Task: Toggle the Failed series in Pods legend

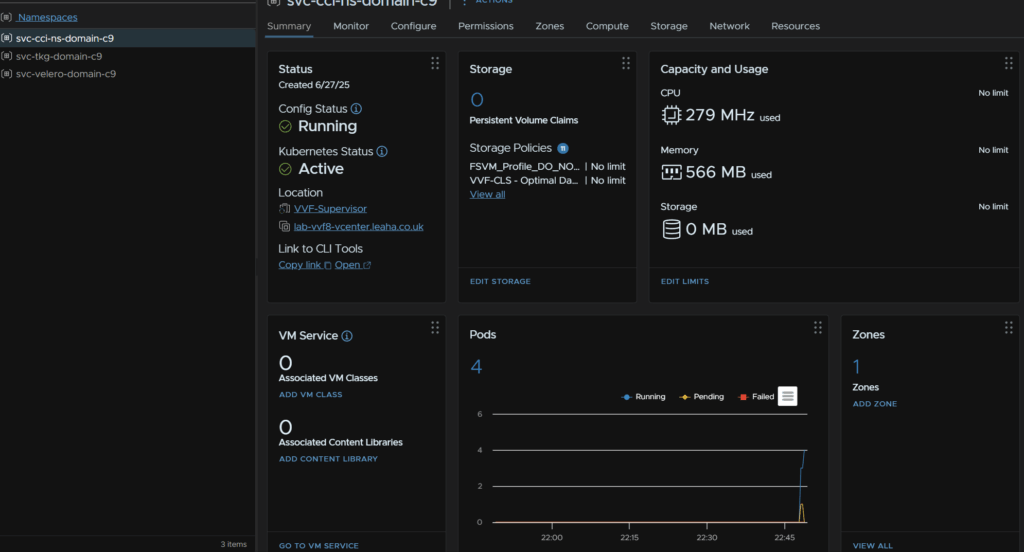Action: [756, 397]
